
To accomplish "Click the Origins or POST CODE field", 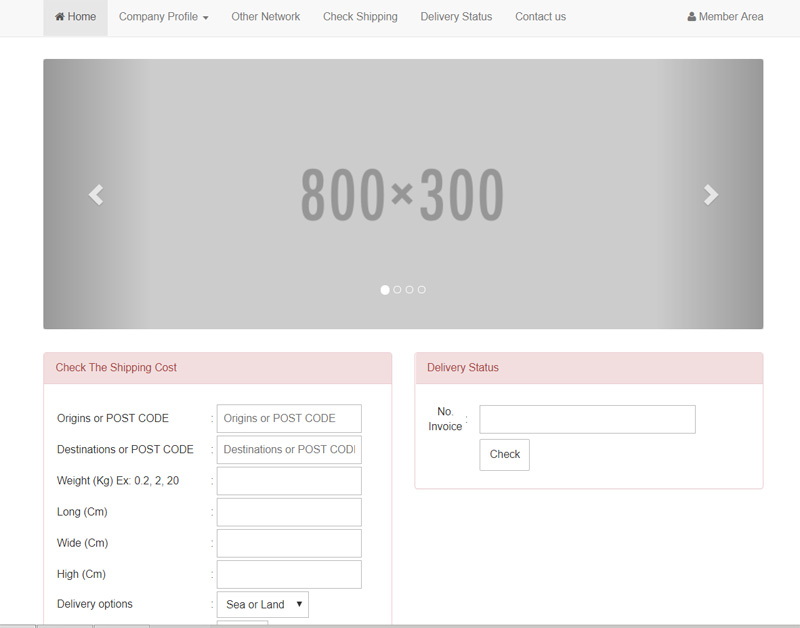I will 289,419.
